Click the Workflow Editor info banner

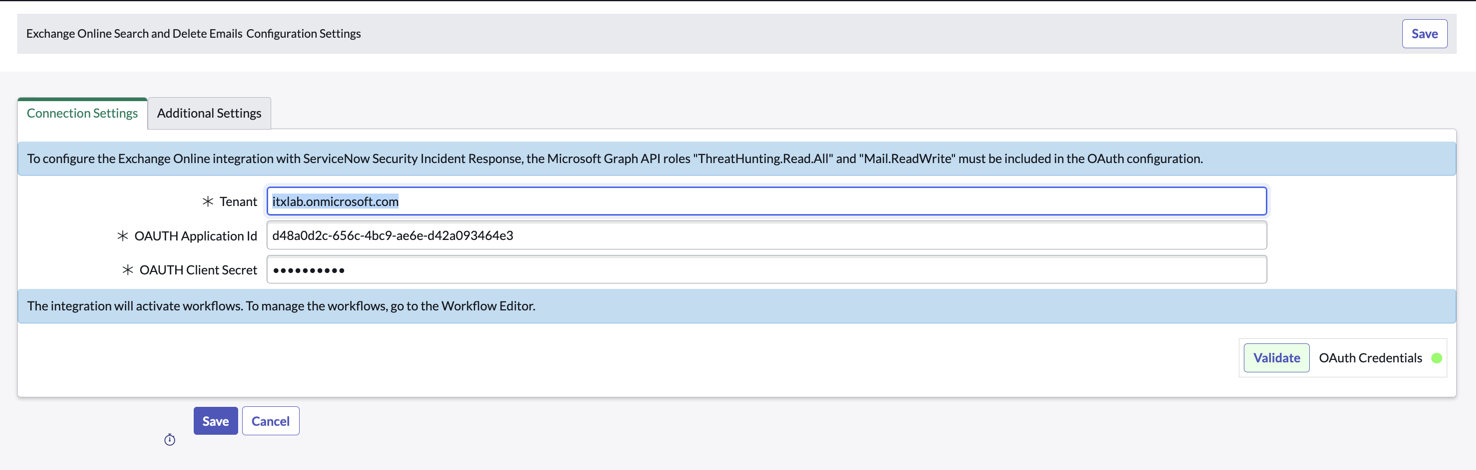tap(737, 306)
